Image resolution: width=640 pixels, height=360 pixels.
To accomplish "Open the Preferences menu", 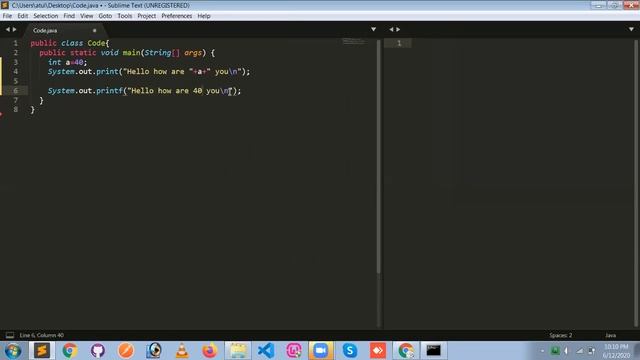I will point(176,16).
